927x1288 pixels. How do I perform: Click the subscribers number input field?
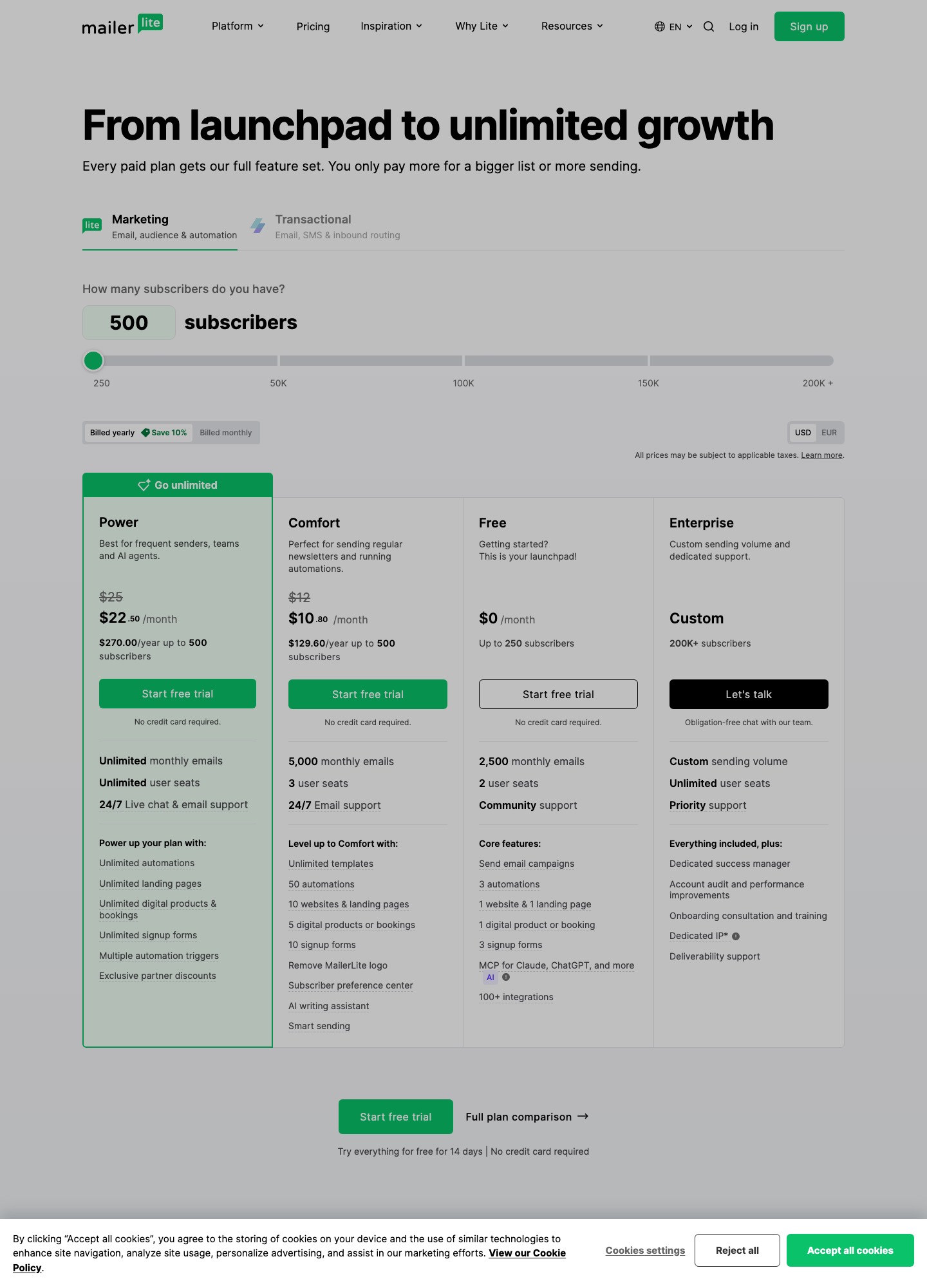click(129, 323)
